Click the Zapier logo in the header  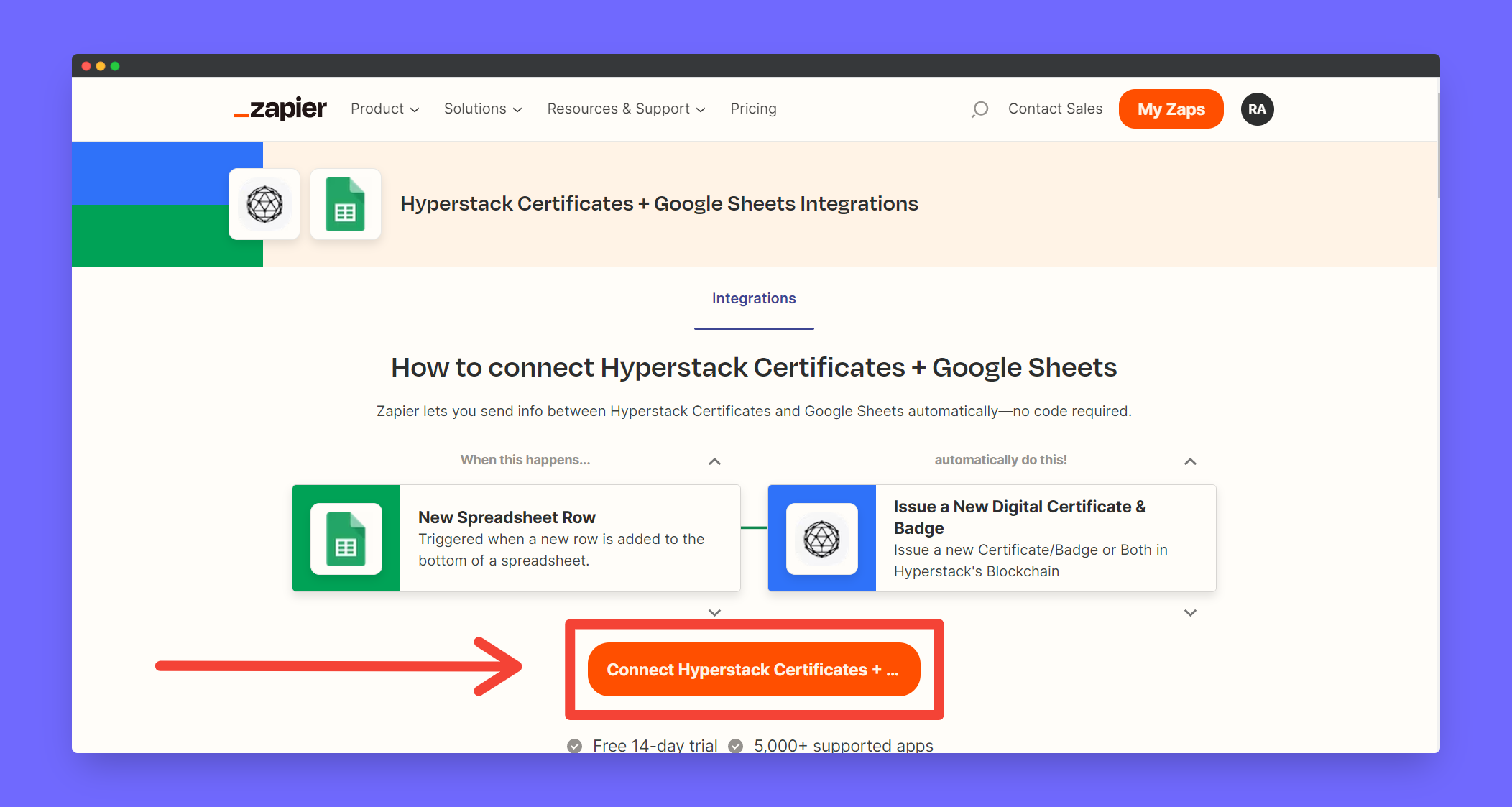pyautogui.click(x=280, y=109)
